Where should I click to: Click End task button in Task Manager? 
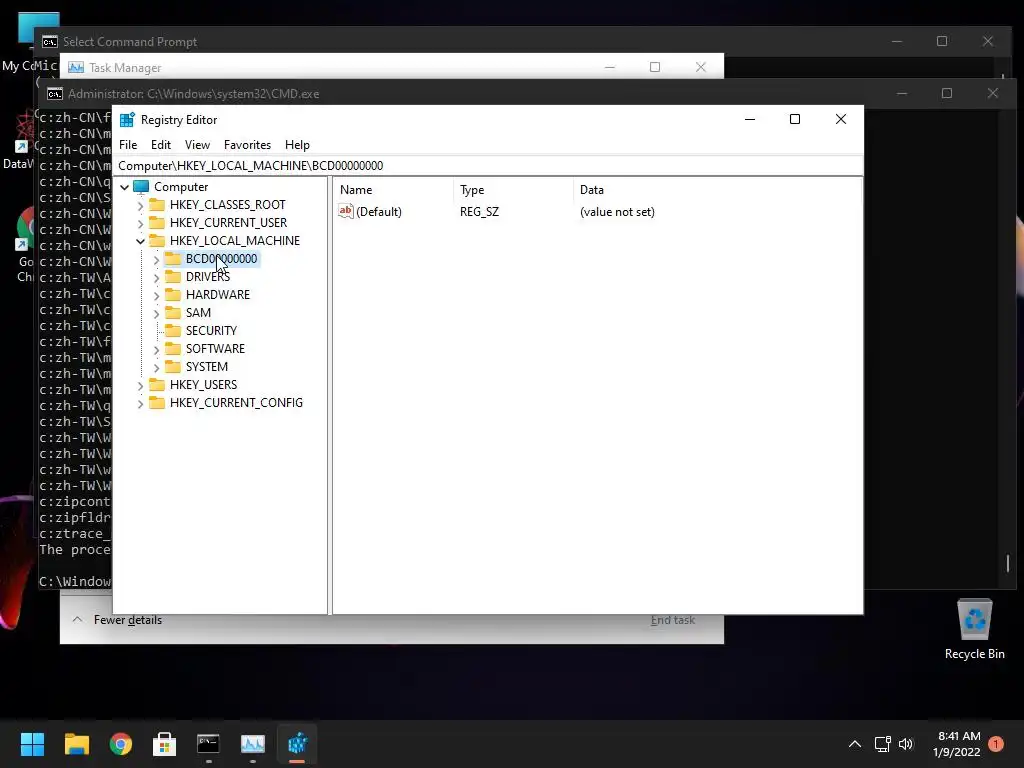tap(673, 620)
